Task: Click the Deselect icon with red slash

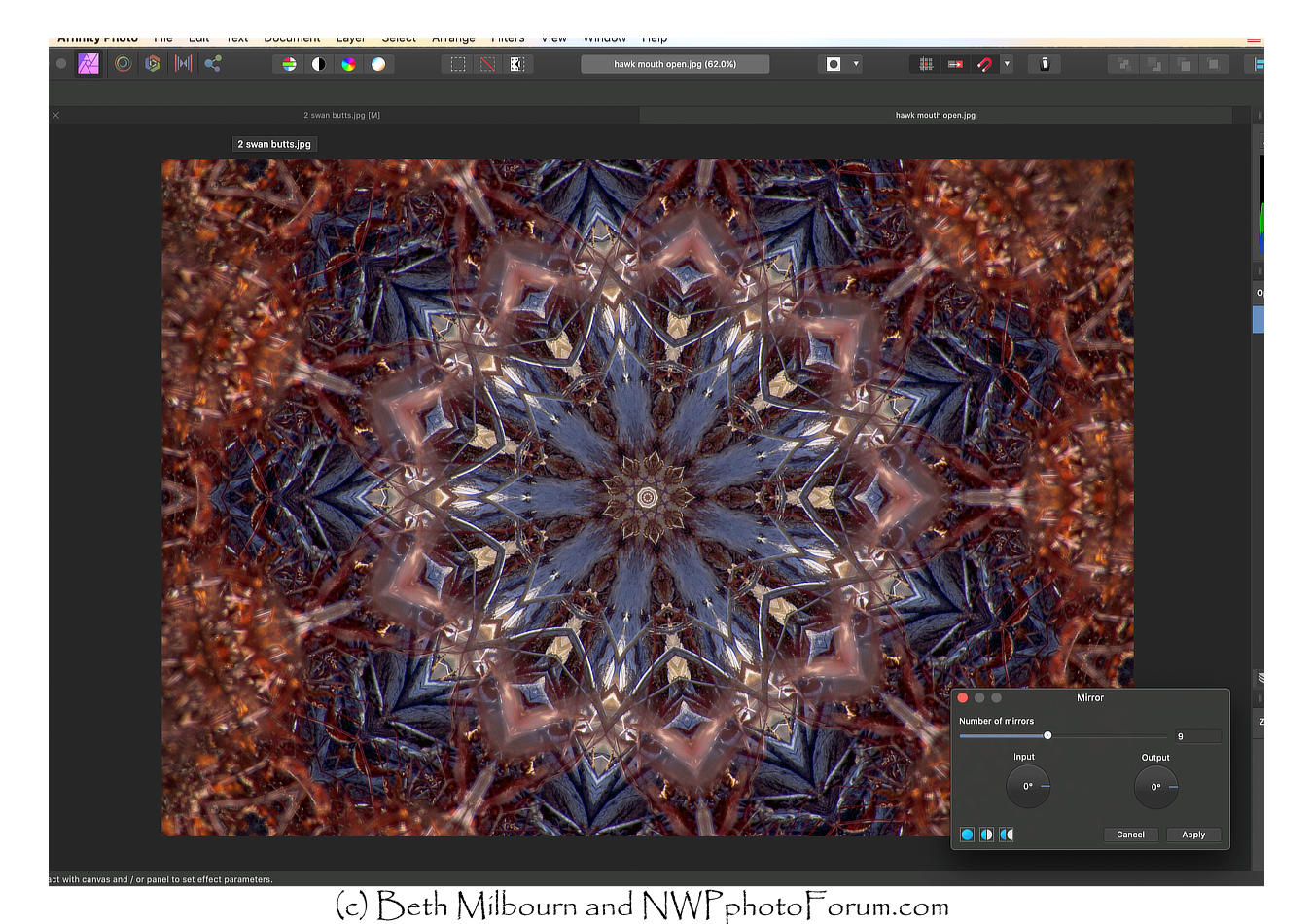Action: coord(487,64)
